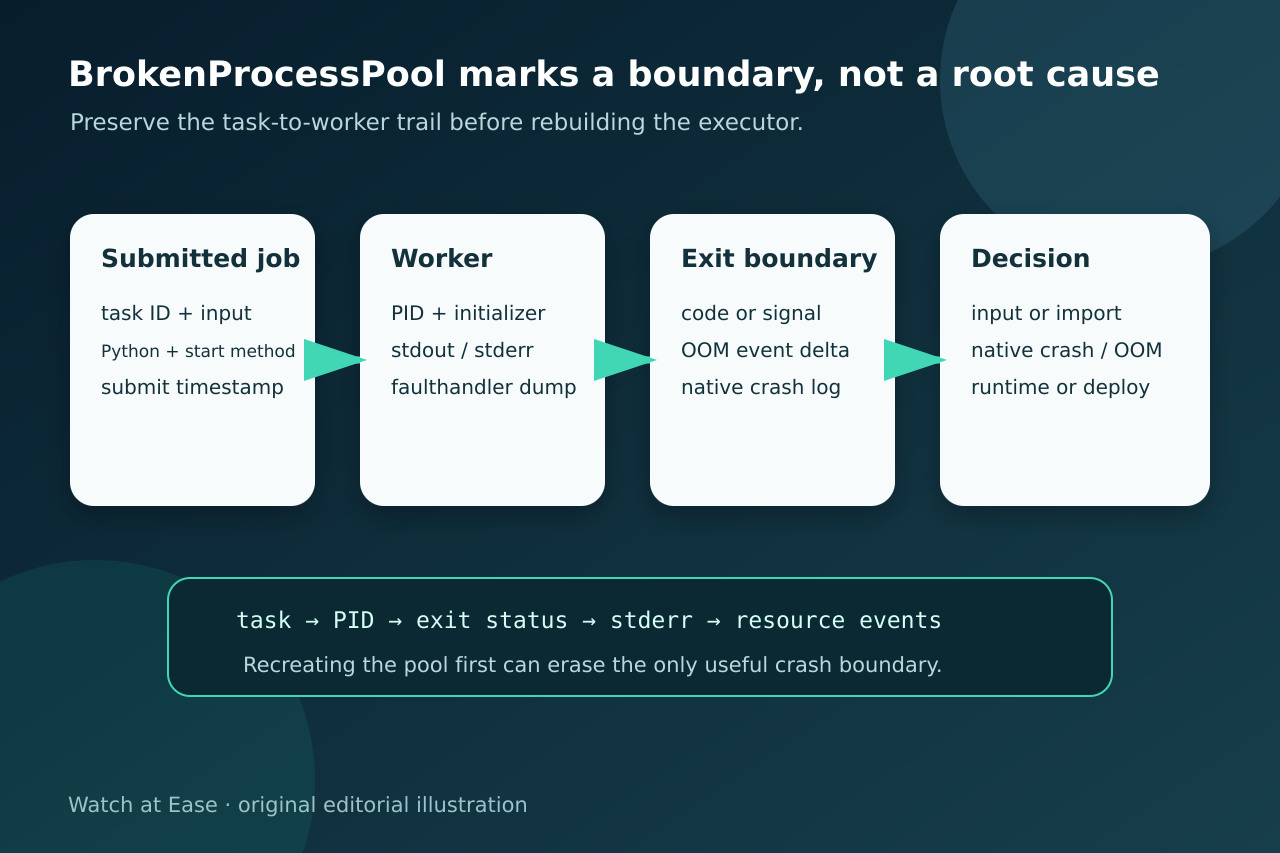Select "code or signal" line
This screenshot has height=853, width=1280.
pyautogui.click(x=751, y=314)
